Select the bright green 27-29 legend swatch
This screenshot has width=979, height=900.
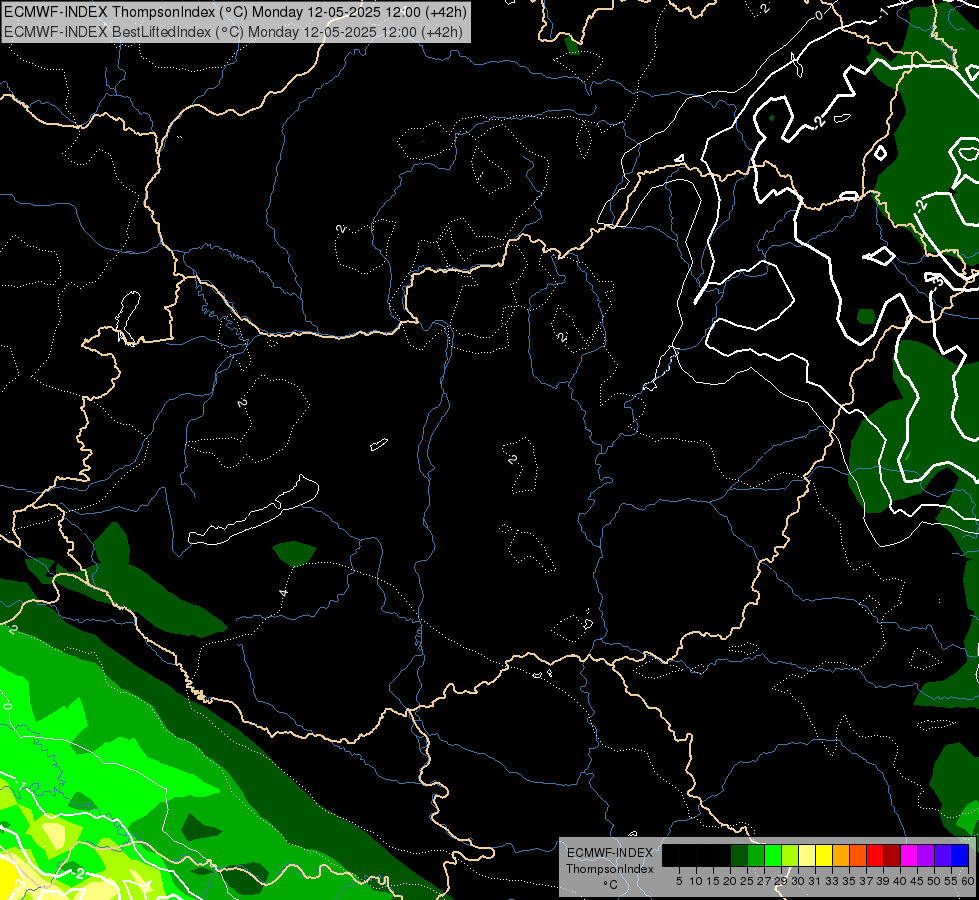[773, 855]
